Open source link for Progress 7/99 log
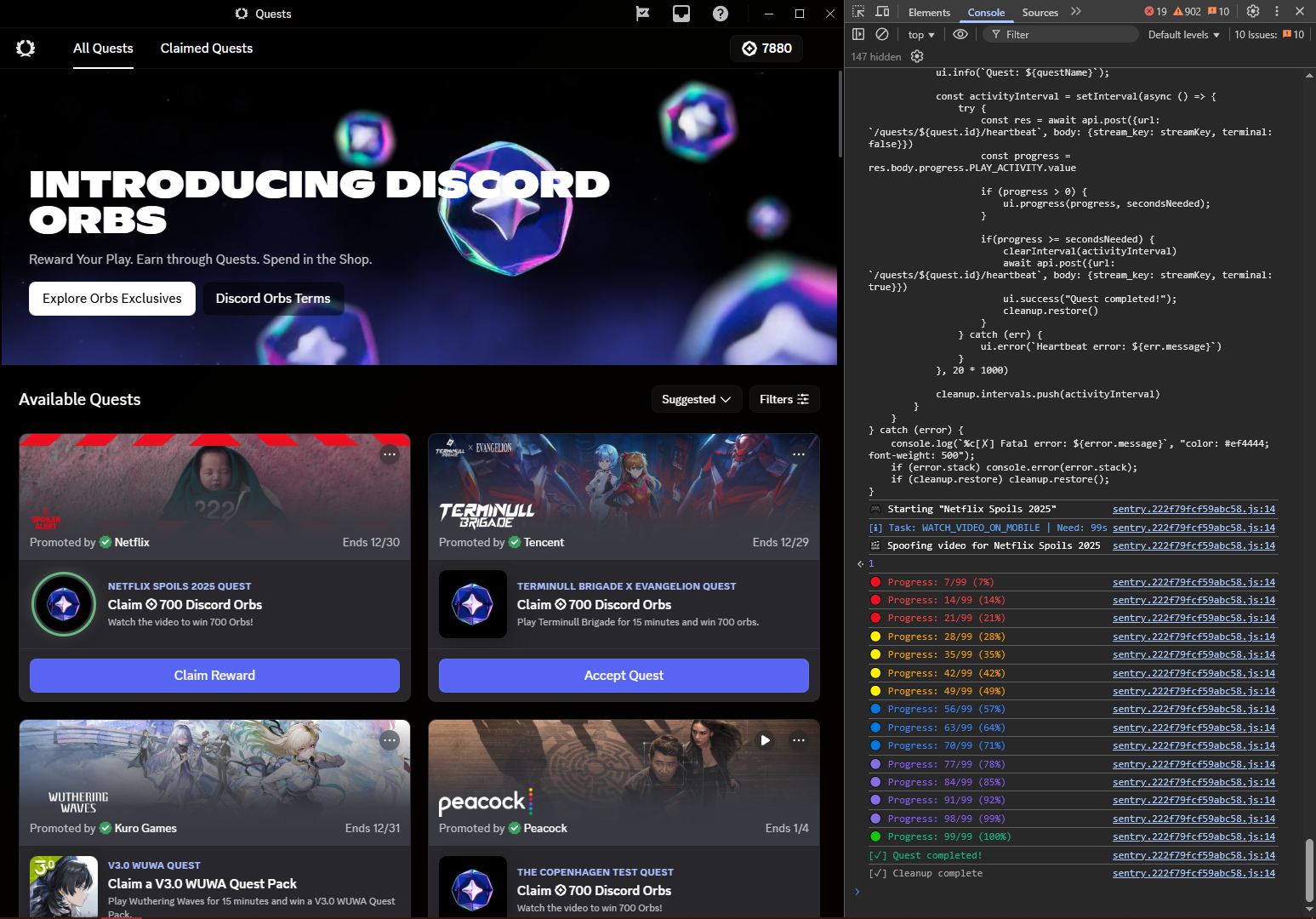Screen dimensions: 1316x919 pyautogui.click(x=1194, y=582)
